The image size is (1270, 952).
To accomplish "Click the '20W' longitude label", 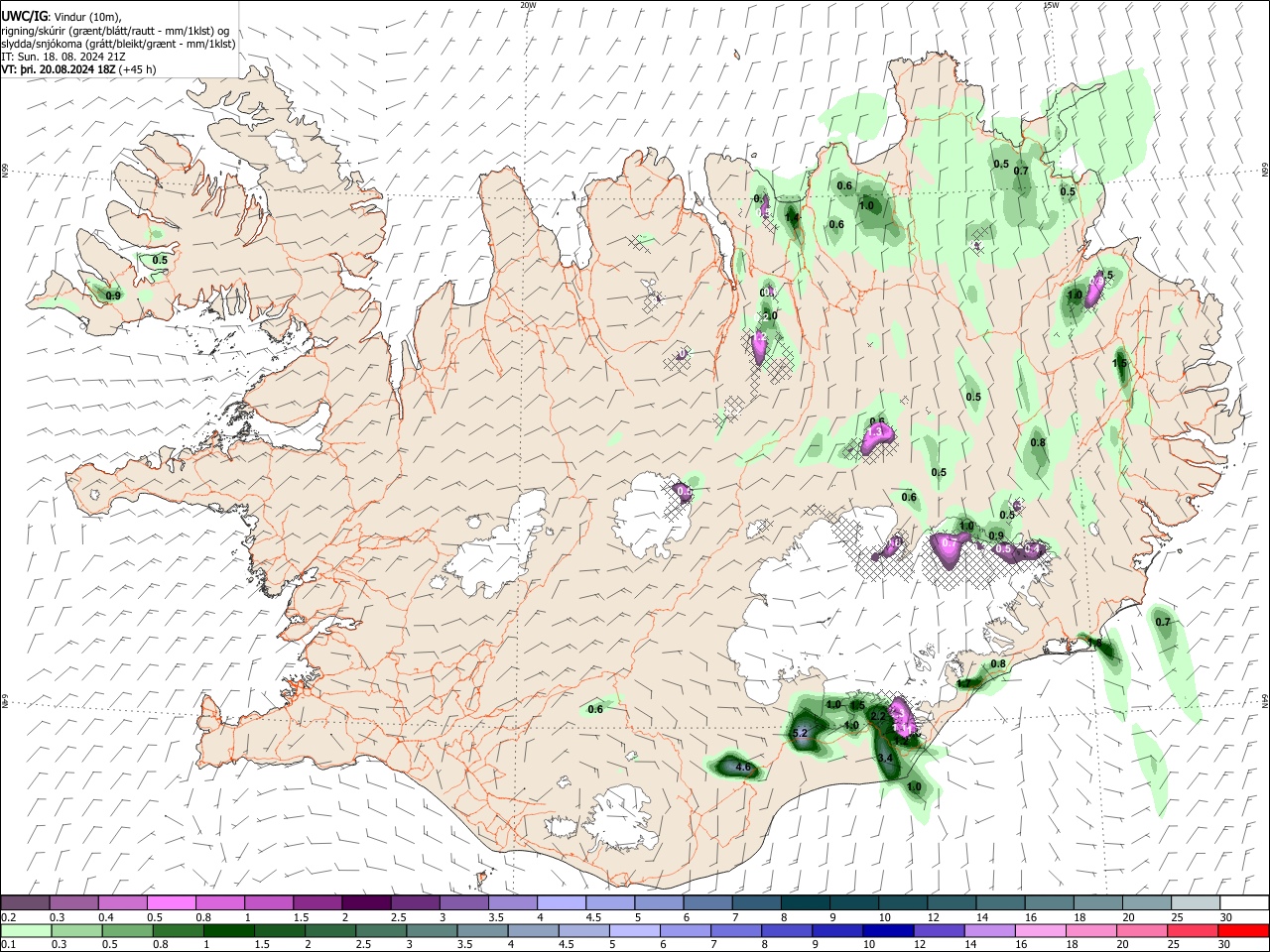I will pyautogui.click(x=528, y=5).
